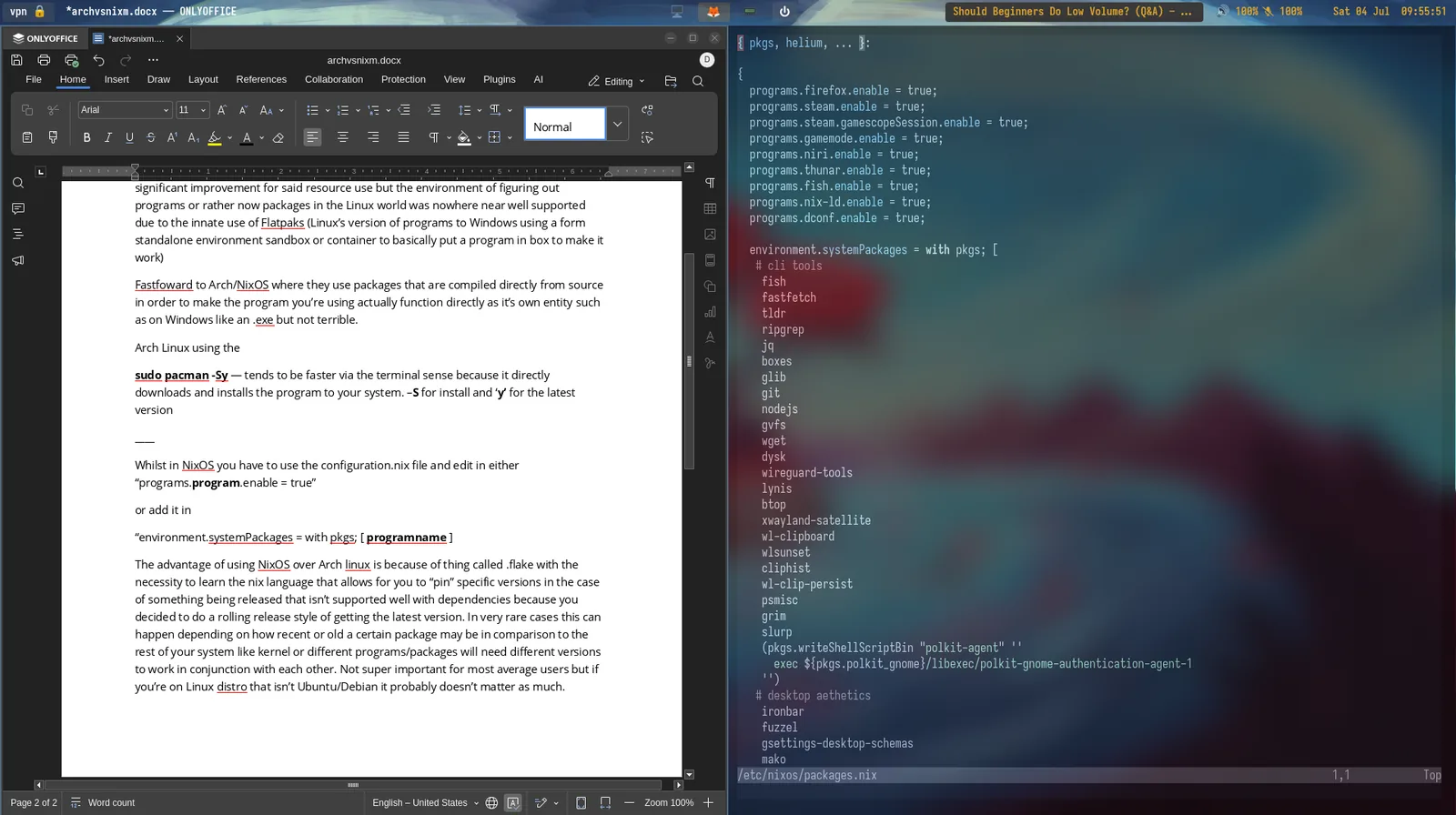Switch to the Plugins tab
This screenshot has height=815, width=1456.
[500, 79]
